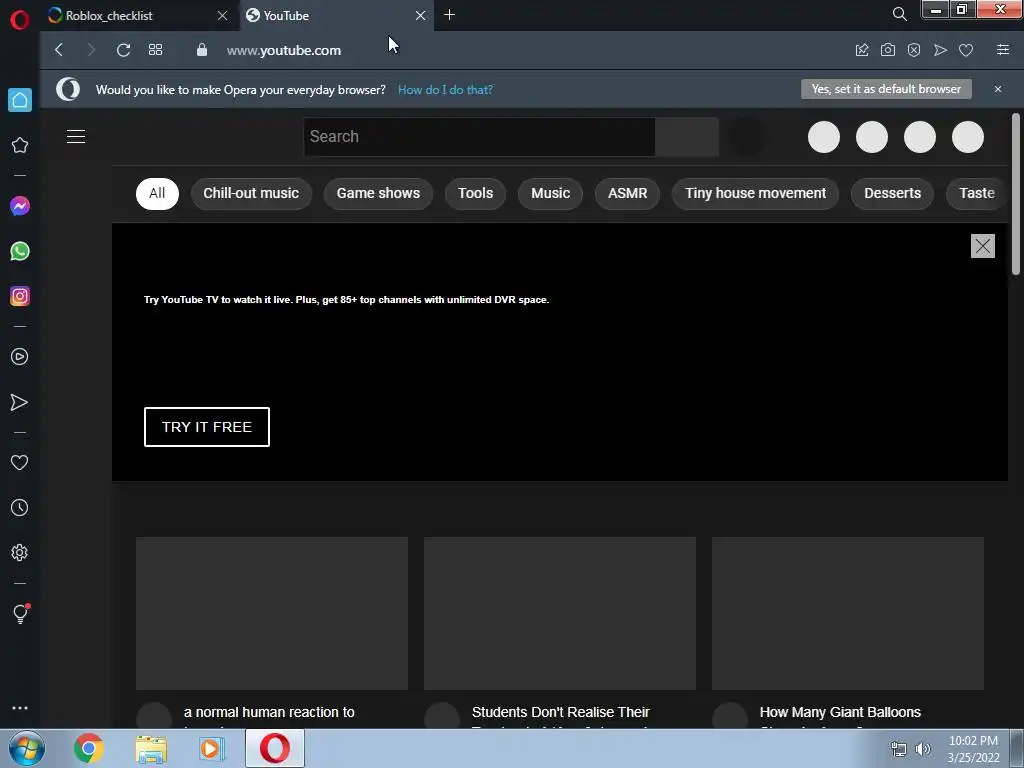The image size is (1024, 768).
Task: Open a new tab with the plus button
Action: (x=449, y=14)
